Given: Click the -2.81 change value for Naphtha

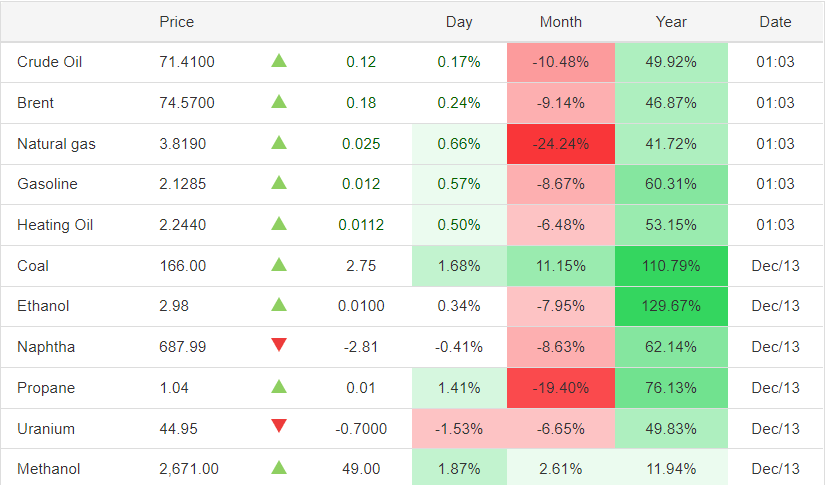Looking at the screenshot, I should [361, 347].
